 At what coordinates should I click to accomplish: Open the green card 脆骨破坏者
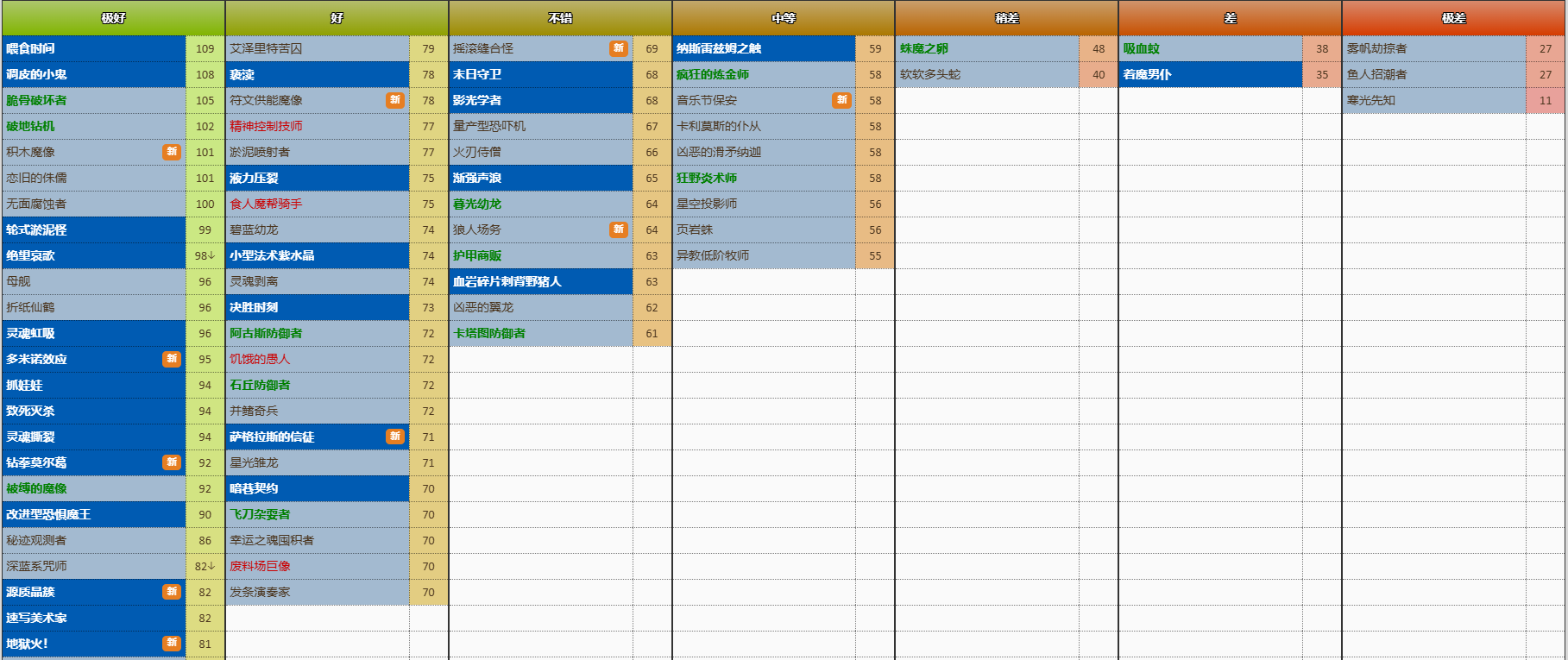[x=36, y=101]
